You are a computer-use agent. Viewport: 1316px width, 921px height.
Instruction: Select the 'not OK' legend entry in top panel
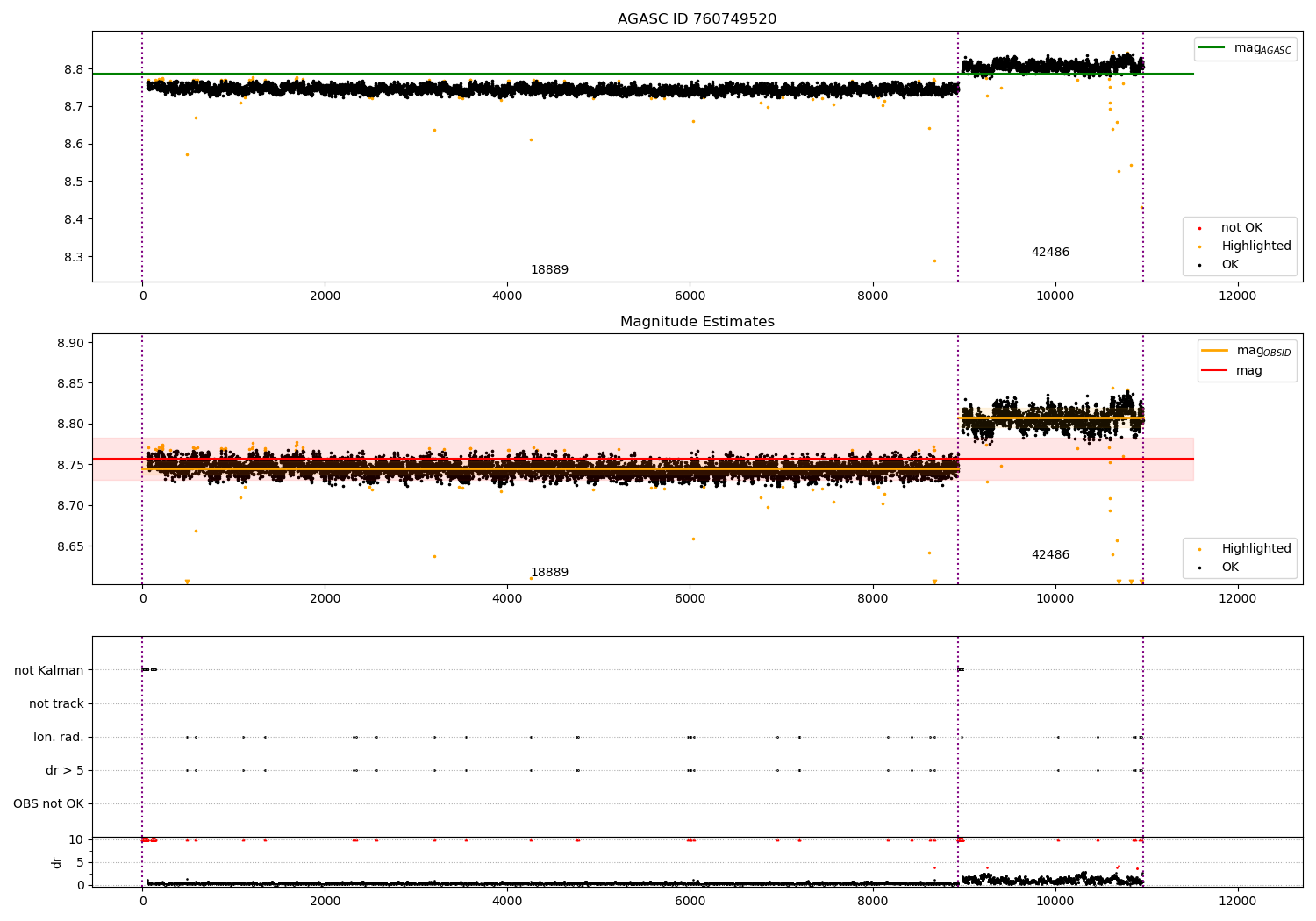pyautogui.click(x=1241, y=228)
